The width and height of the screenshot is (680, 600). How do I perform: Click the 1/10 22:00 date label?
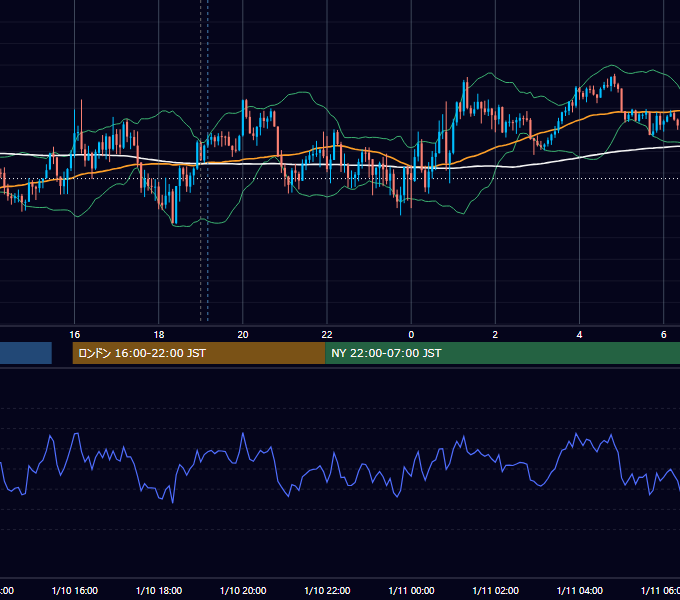coord(327,590)
